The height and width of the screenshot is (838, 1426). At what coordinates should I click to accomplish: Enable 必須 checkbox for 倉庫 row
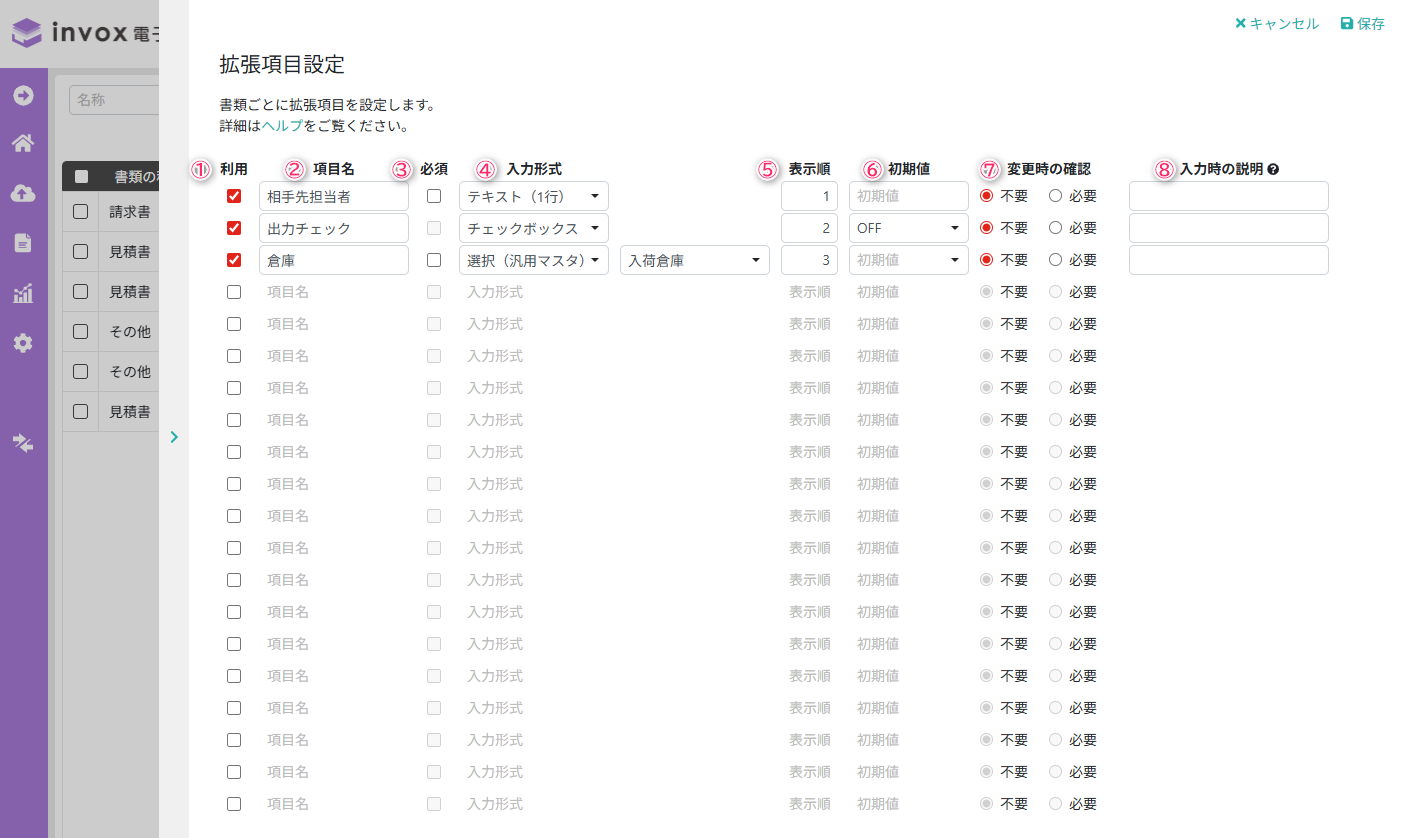(x=434, y=260)
